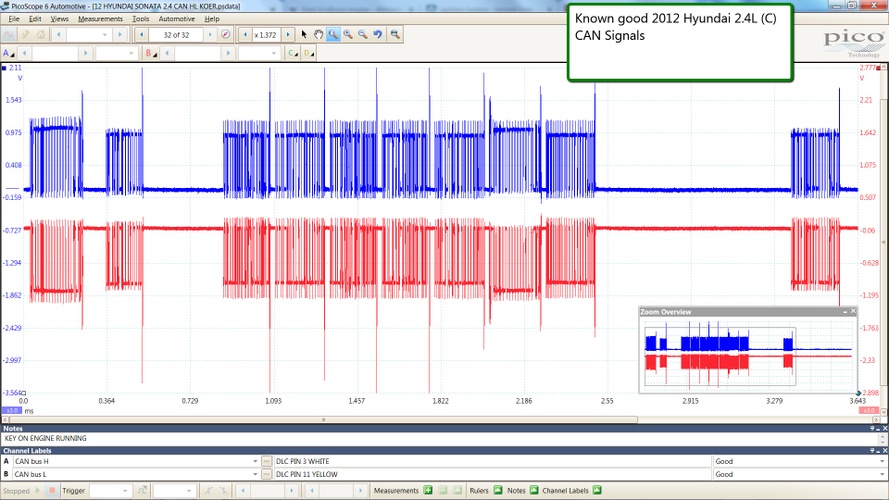
Task: Go to previous waveform buffer
Action: click(142, 35)
